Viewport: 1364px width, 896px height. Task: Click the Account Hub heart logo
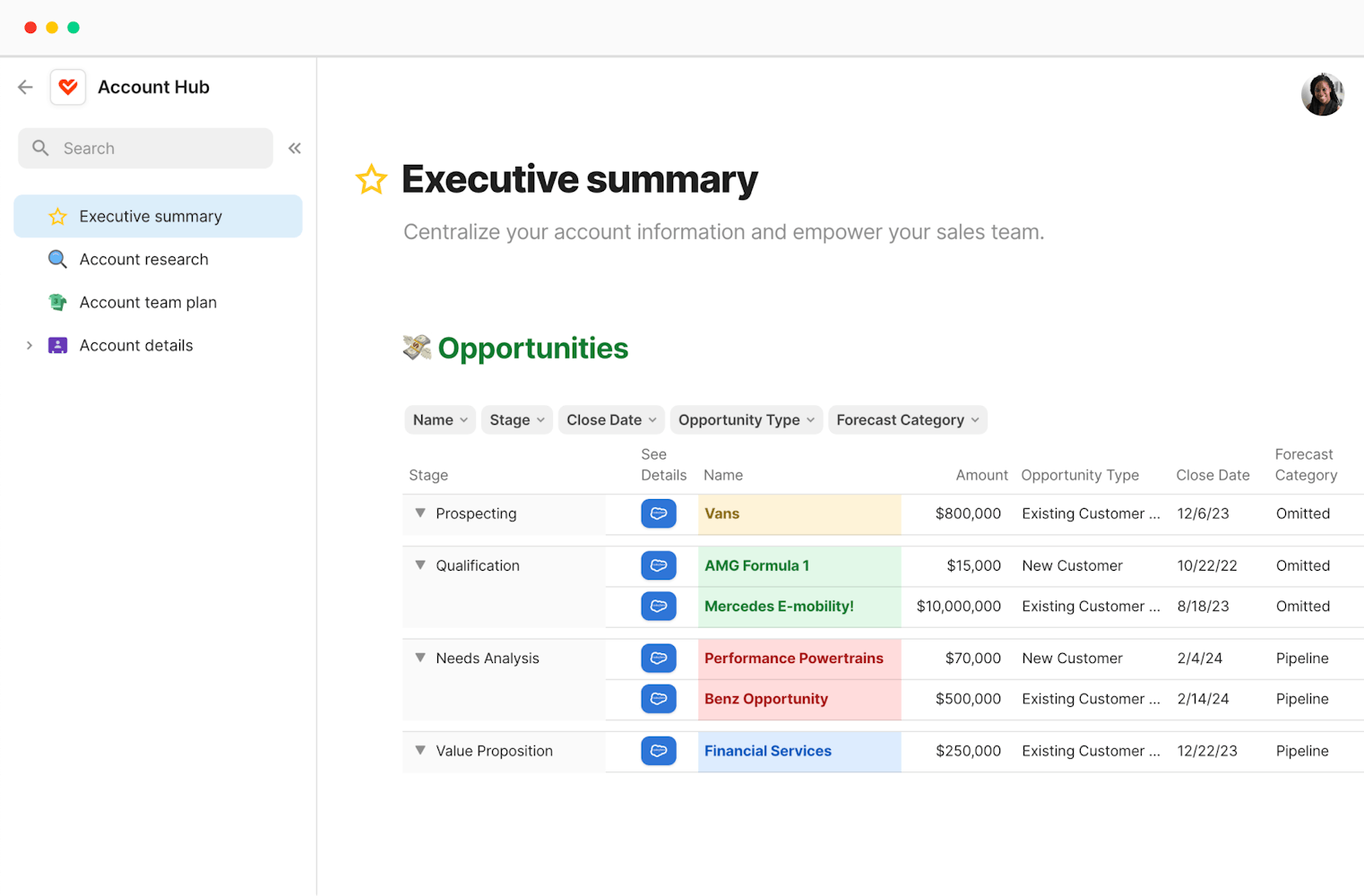68,87
